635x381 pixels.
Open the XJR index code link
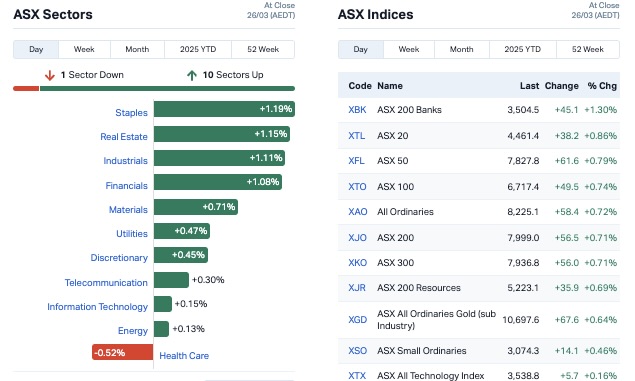click(357, 288)
